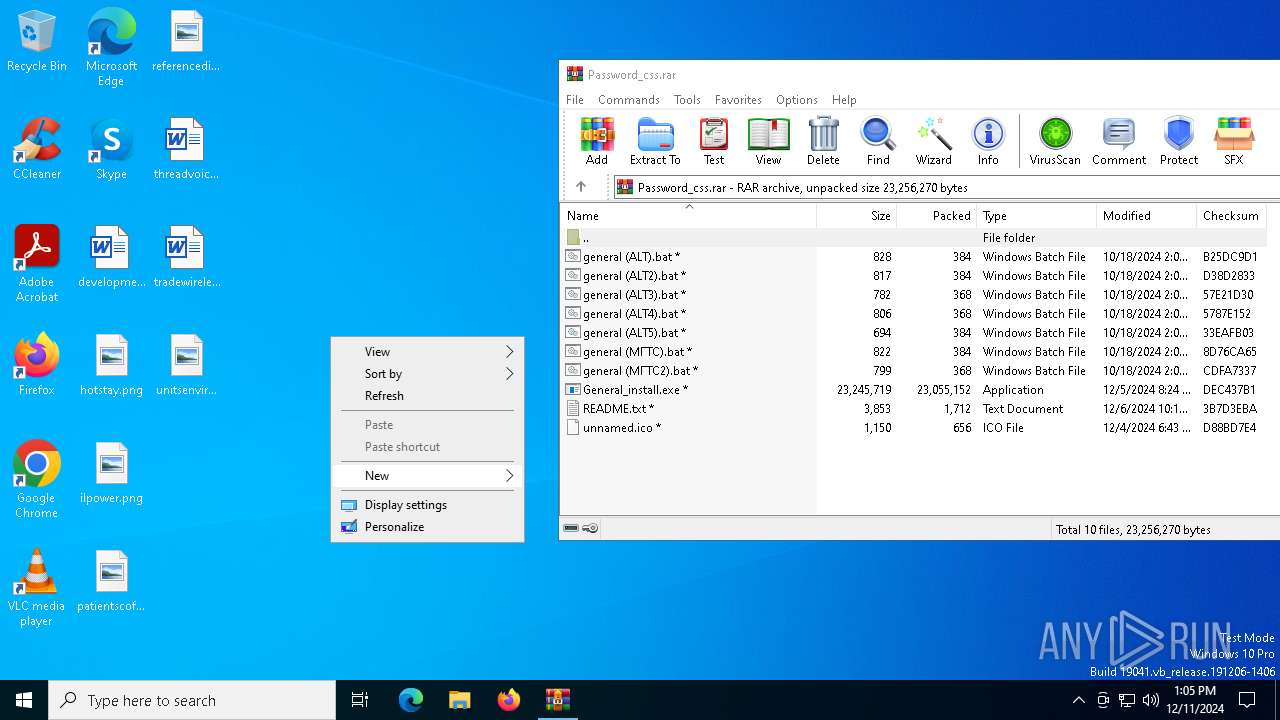Open the Find magnifier tool
Image resolution: width=1280 pixels, height=720 pixels.
878,141
